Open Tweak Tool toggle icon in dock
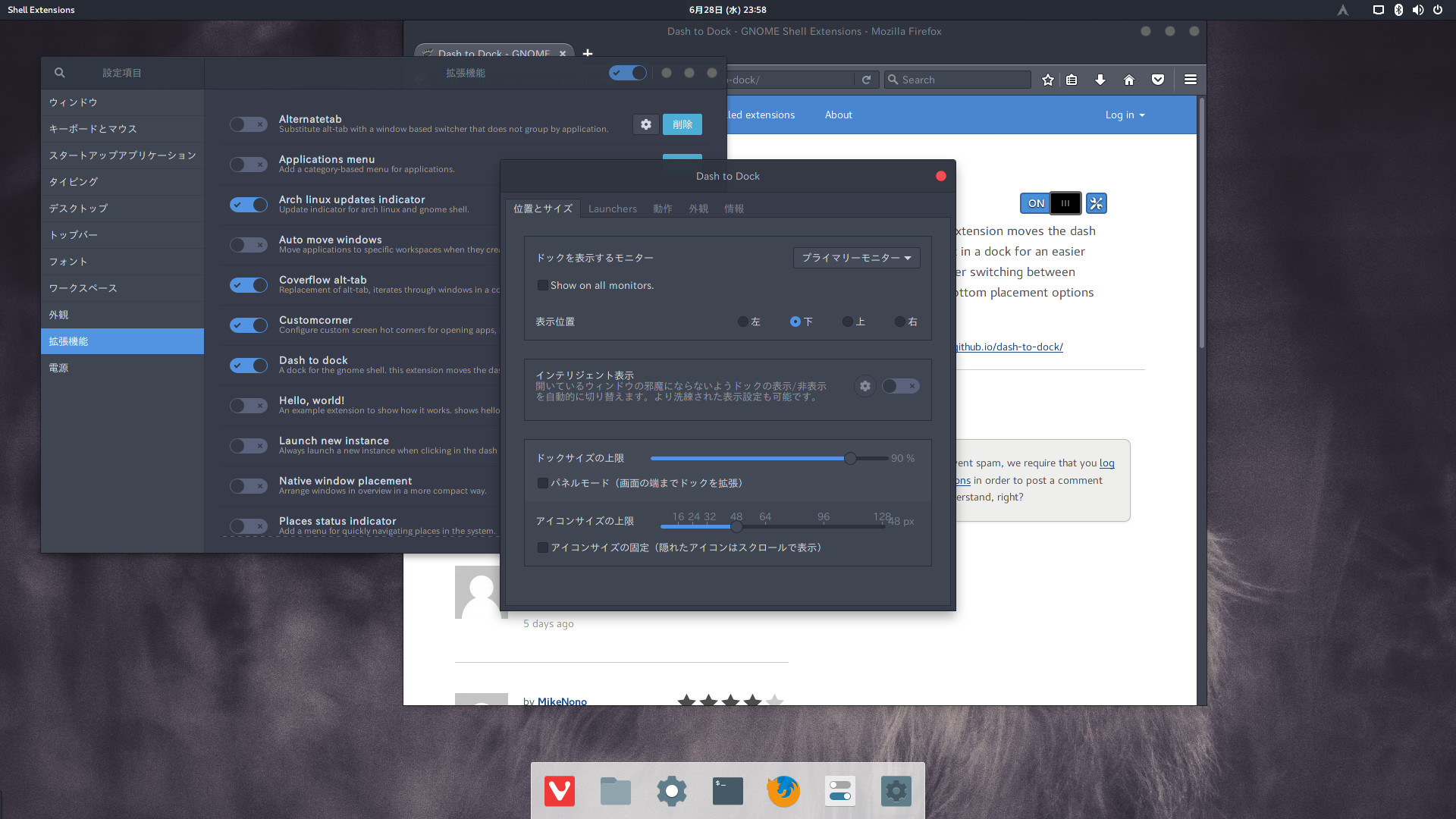Image resolution: width=1456 pixels, height=819 pixels. tap(840, 791)
